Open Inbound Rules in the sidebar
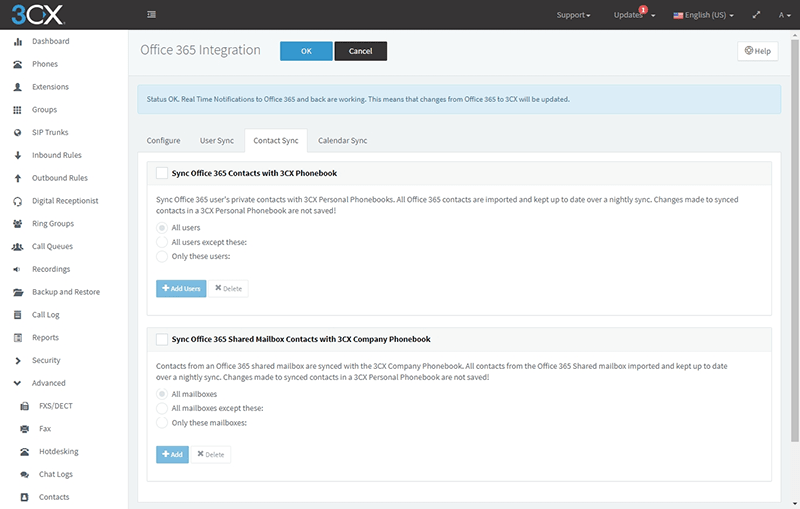This screenshot has width=800, height=509. 57,156
